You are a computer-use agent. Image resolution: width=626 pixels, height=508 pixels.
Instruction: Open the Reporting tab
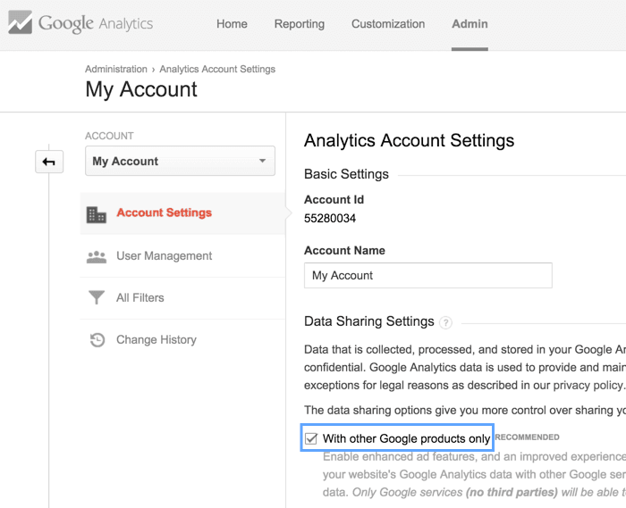click(x=299, y=24)
